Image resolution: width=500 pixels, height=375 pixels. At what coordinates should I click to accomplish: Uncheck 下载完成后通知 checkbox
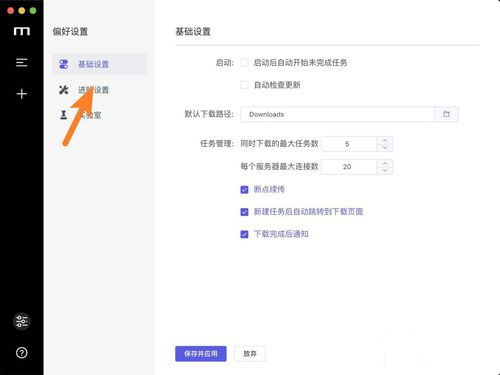click(x=244, y=234)
